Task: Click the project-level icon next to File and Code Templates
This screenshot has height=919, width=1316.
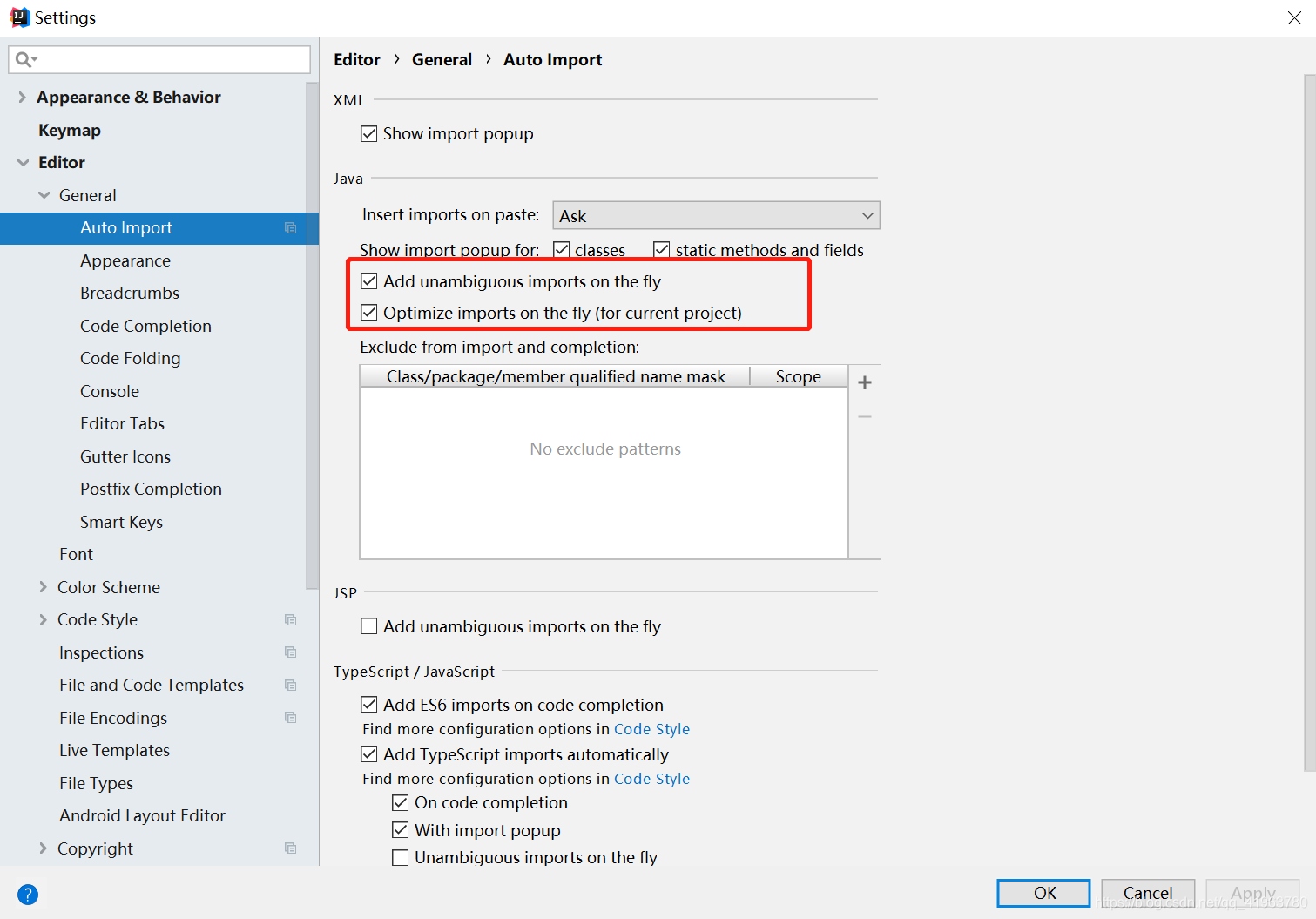Action: 291,686
